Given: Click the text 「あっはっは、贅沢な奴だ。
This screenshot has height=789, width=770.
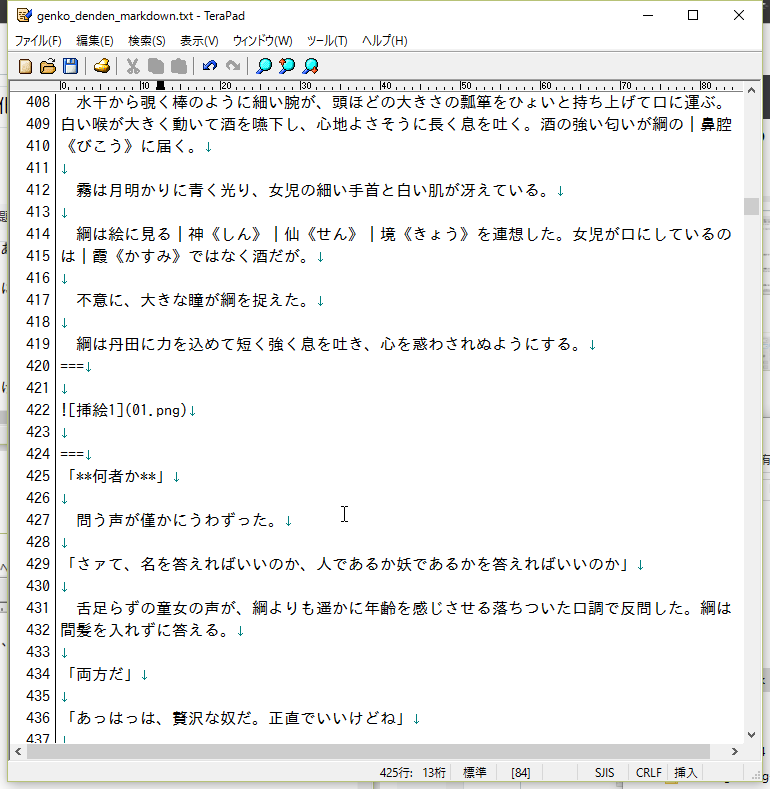Looking at the screenshot, I should click(164, 718).
